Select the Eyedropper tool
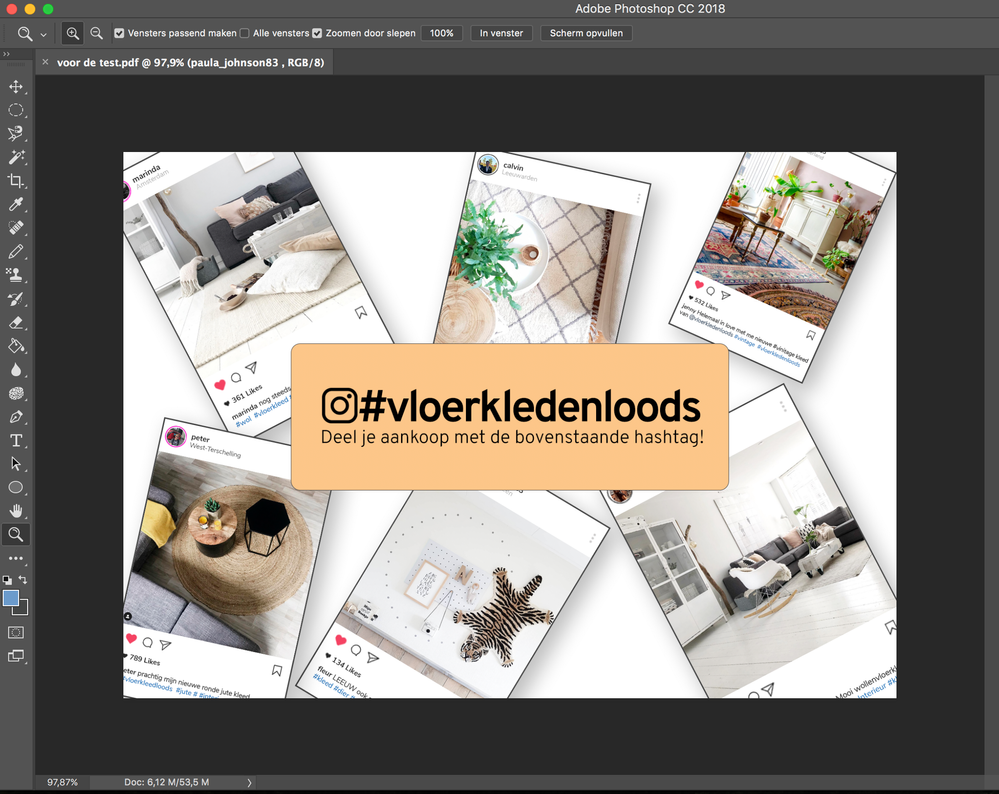The width and height of the screenshot is (999, 794). coord(16,205)
